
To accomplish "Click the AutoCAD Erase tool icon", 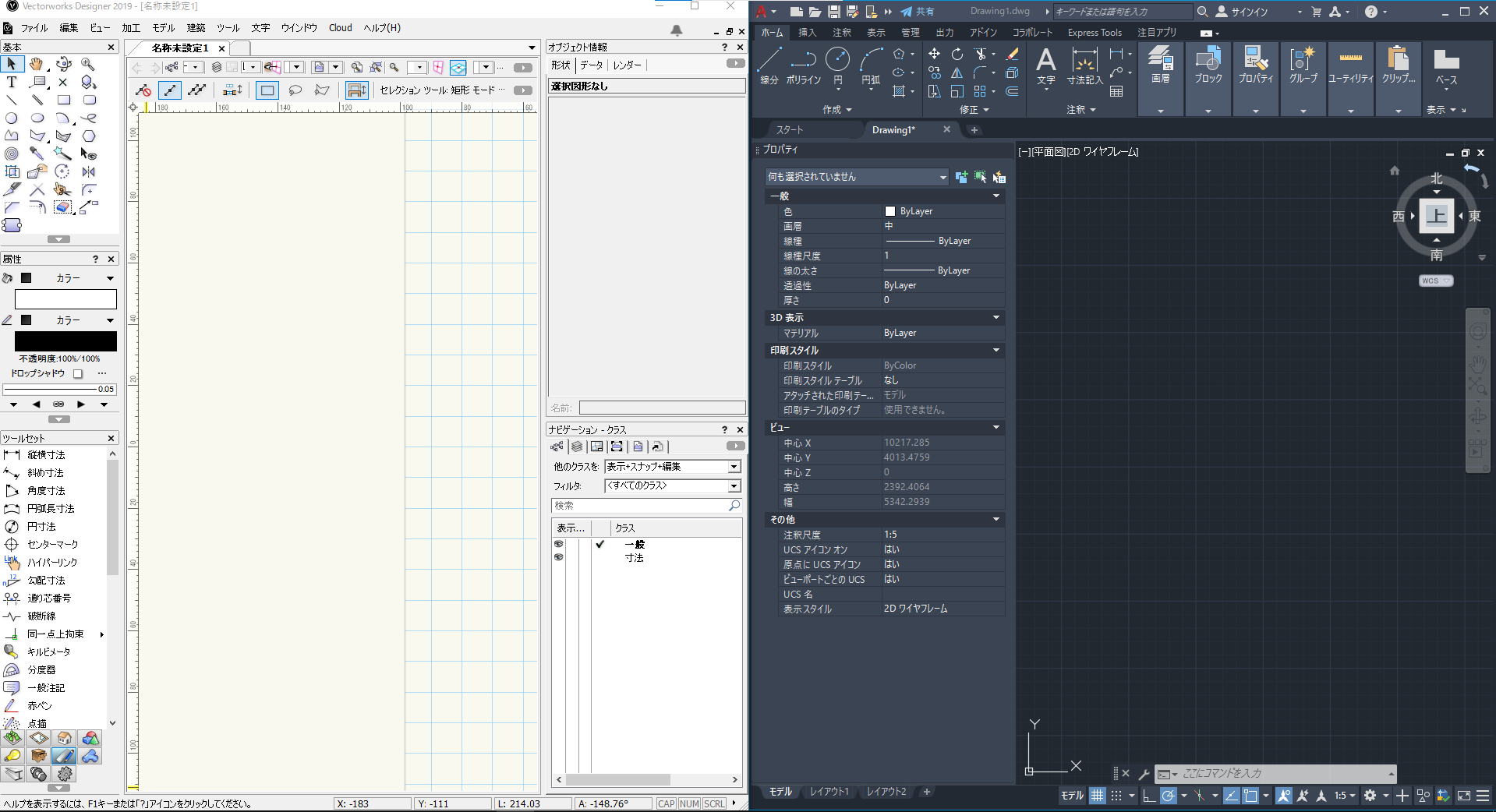I will click(1013, 54).
